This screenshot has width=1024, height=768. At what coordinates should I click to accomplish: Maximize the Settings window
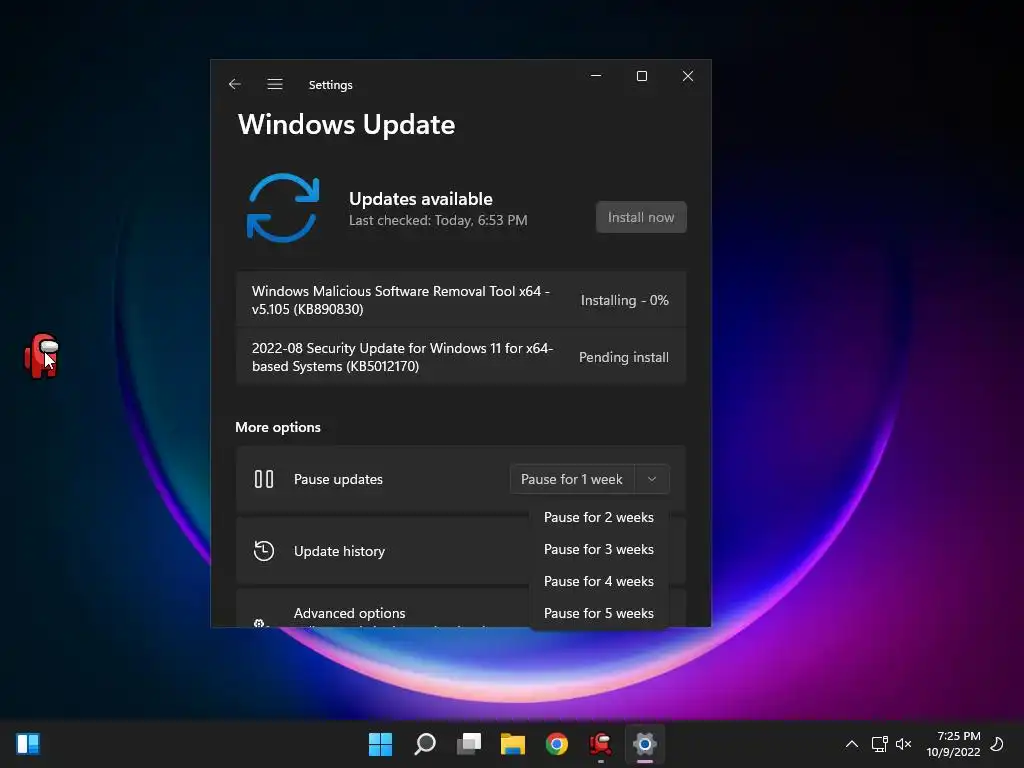tap(642, 76)
